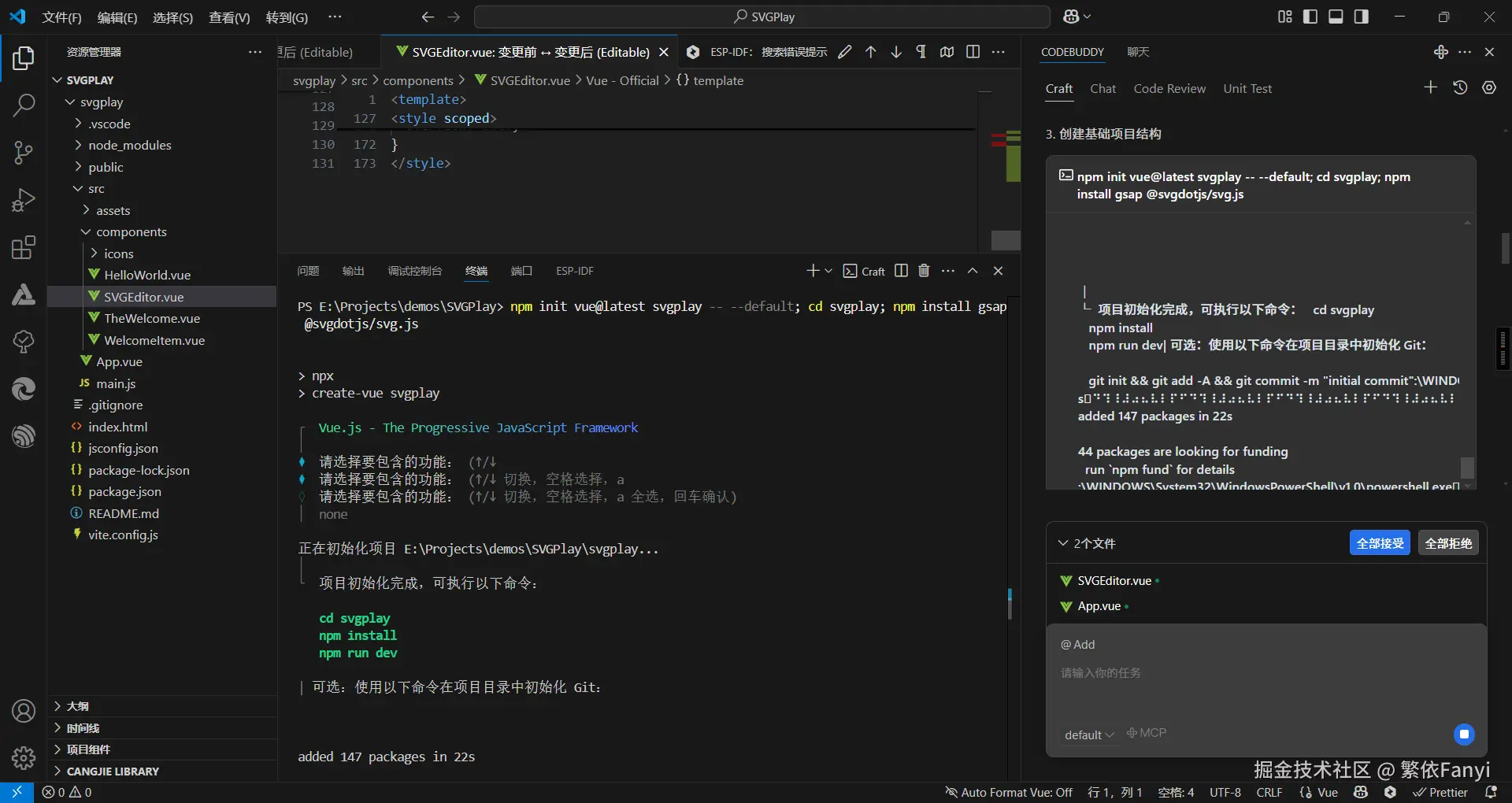Open CodeBuddy conversation history

click(1460, 87)
